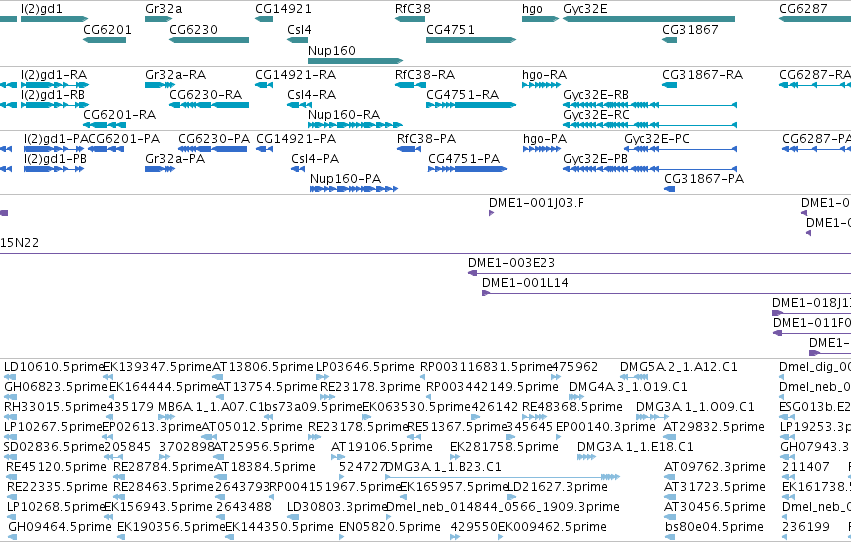Click the l(2)gd1-RA transcript
Image resolution: width=851 pixels, height=542 pixels.
55,85
